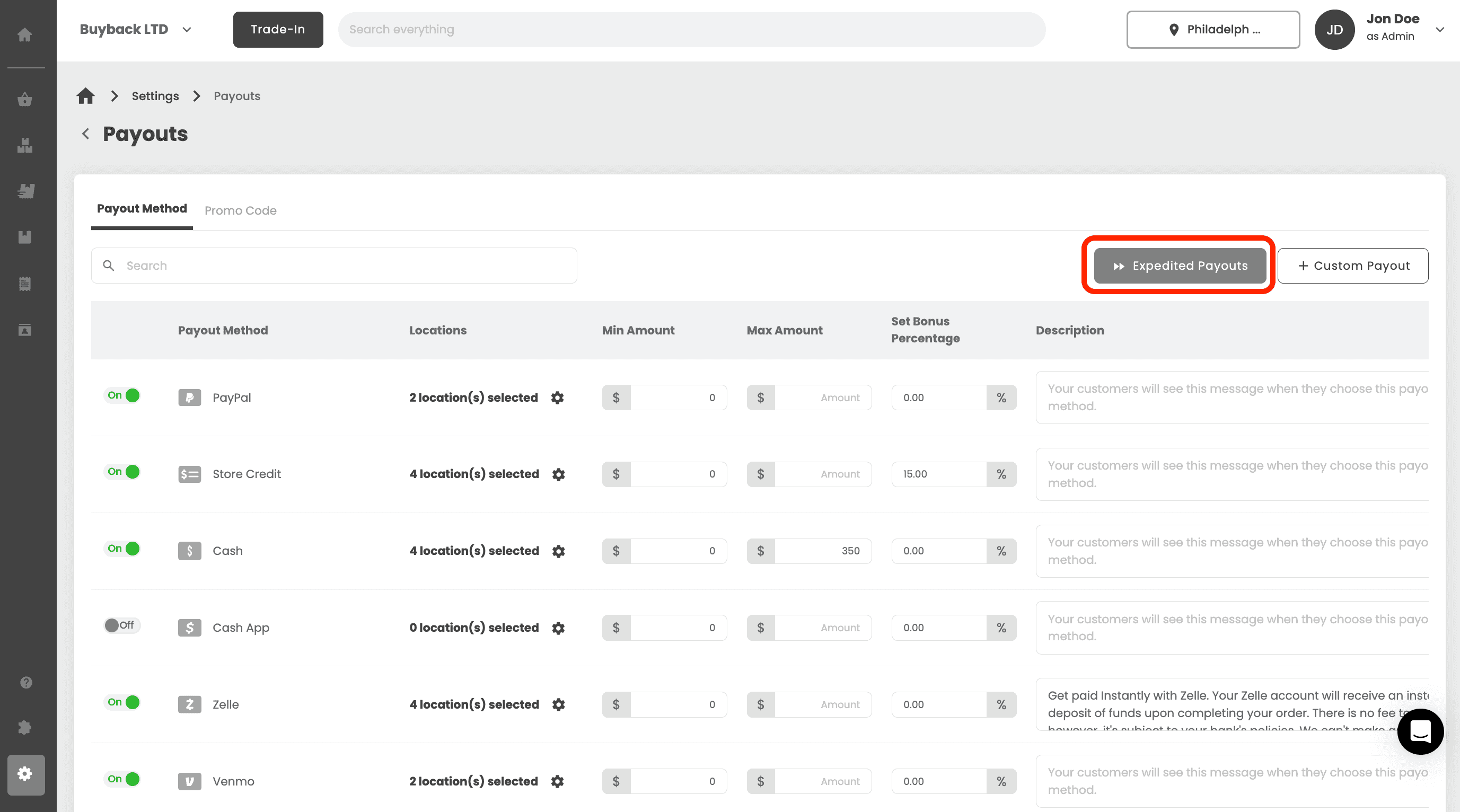
Task: Click the "Cash App" method name
Action: pos(241,628)
